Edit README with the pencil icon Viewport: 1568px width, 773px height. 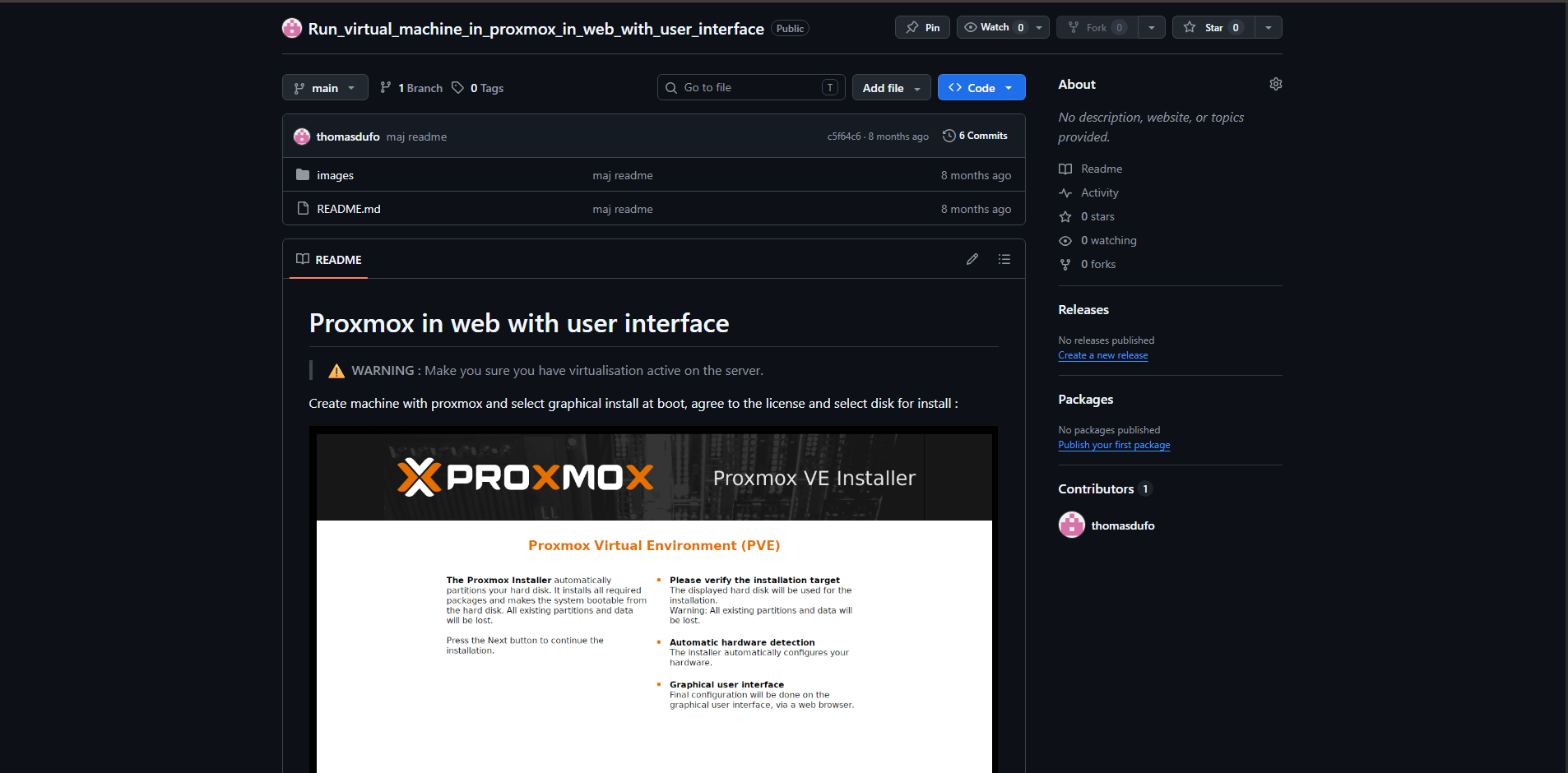coord(972,259)
